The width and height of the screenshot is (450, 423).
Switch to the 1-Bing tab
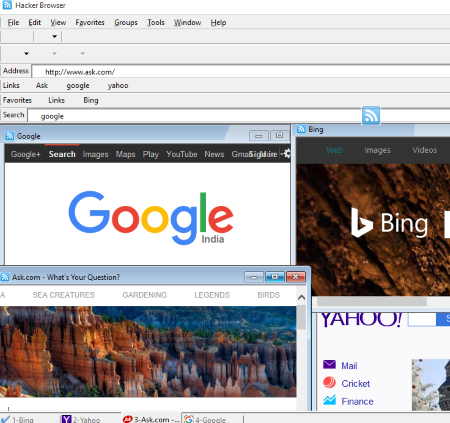point(18,419)
